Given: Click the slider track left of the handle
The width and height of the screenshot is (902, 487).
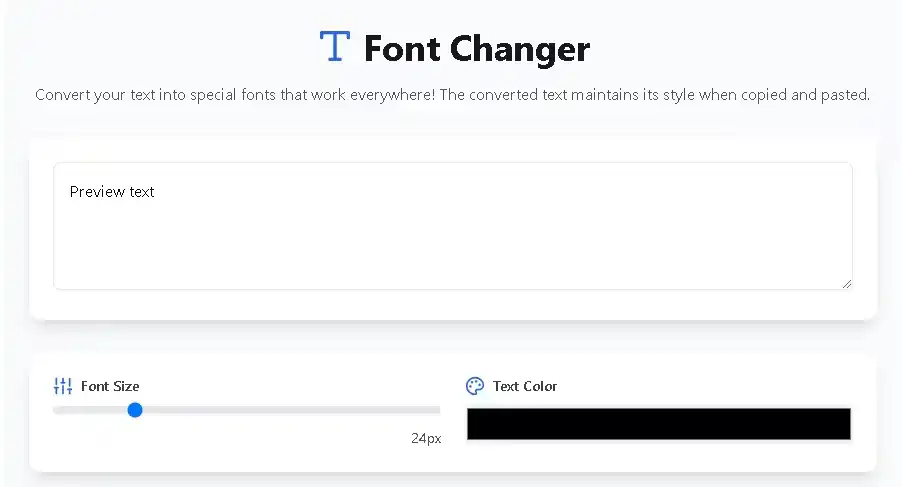Looking at the screenshot, I should pos(90,410).
